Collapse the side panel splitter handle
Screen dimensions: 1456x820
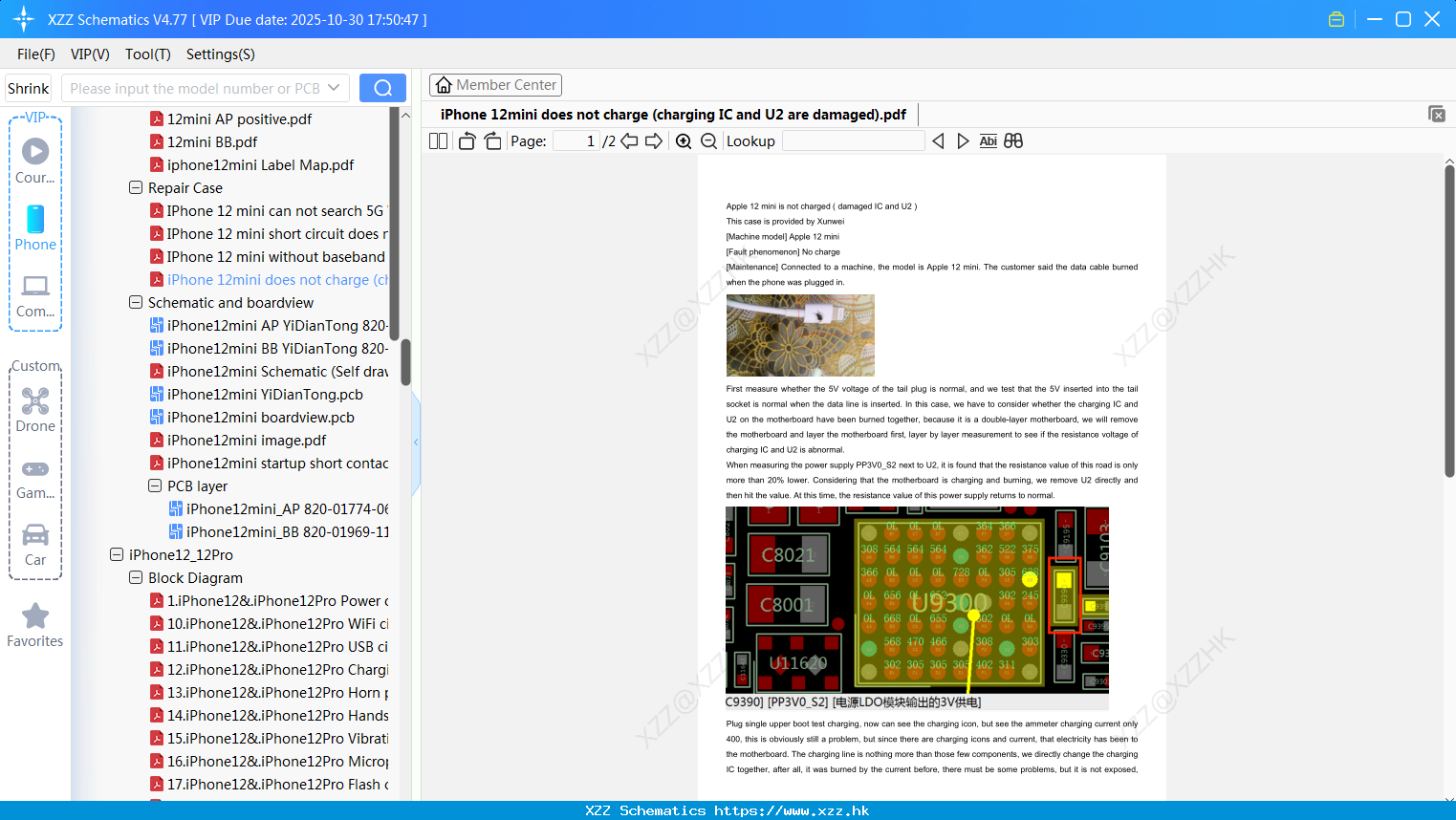coord(416,442)
